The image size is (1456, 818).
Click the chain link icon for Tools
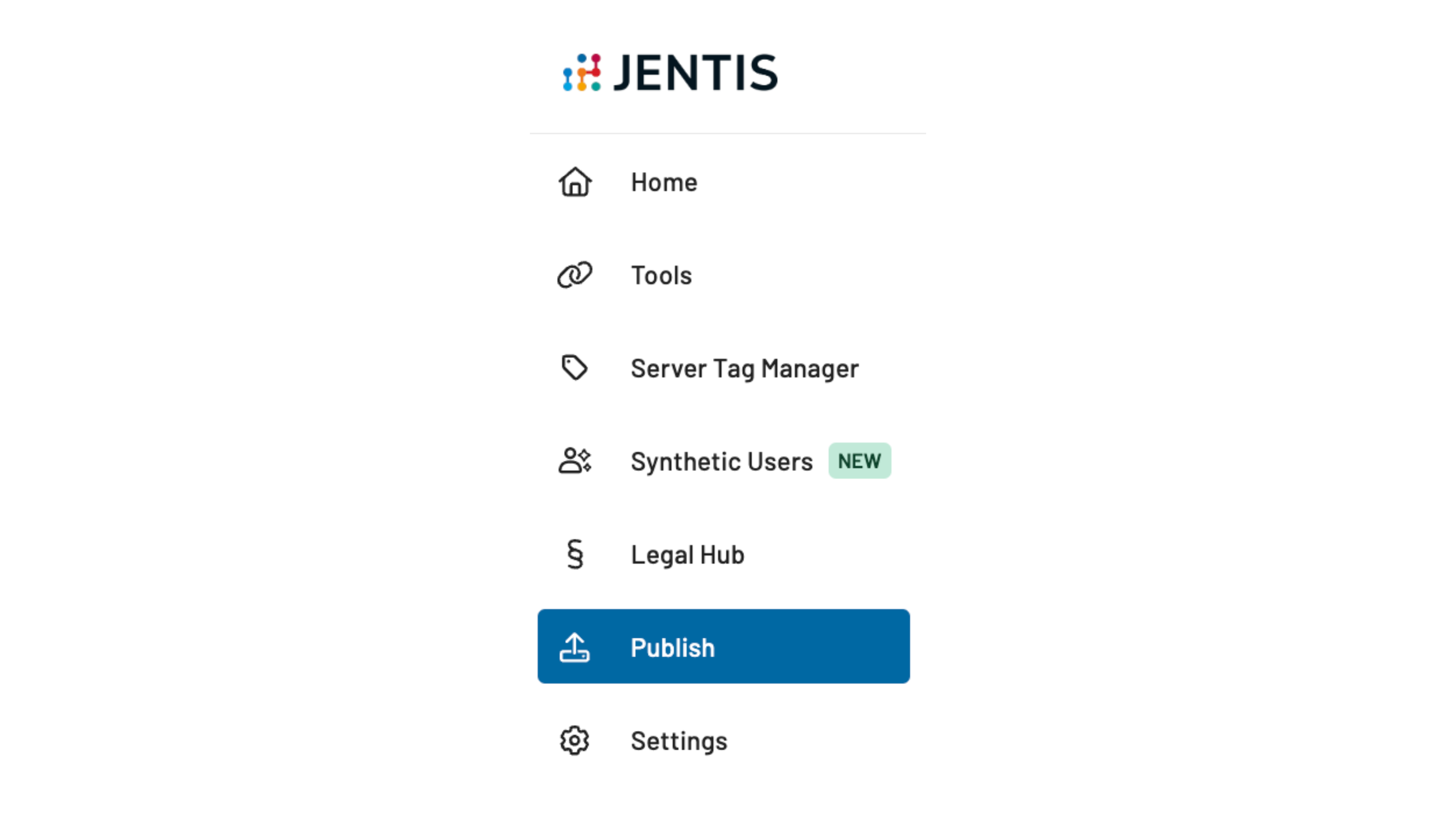pos(574,275)
